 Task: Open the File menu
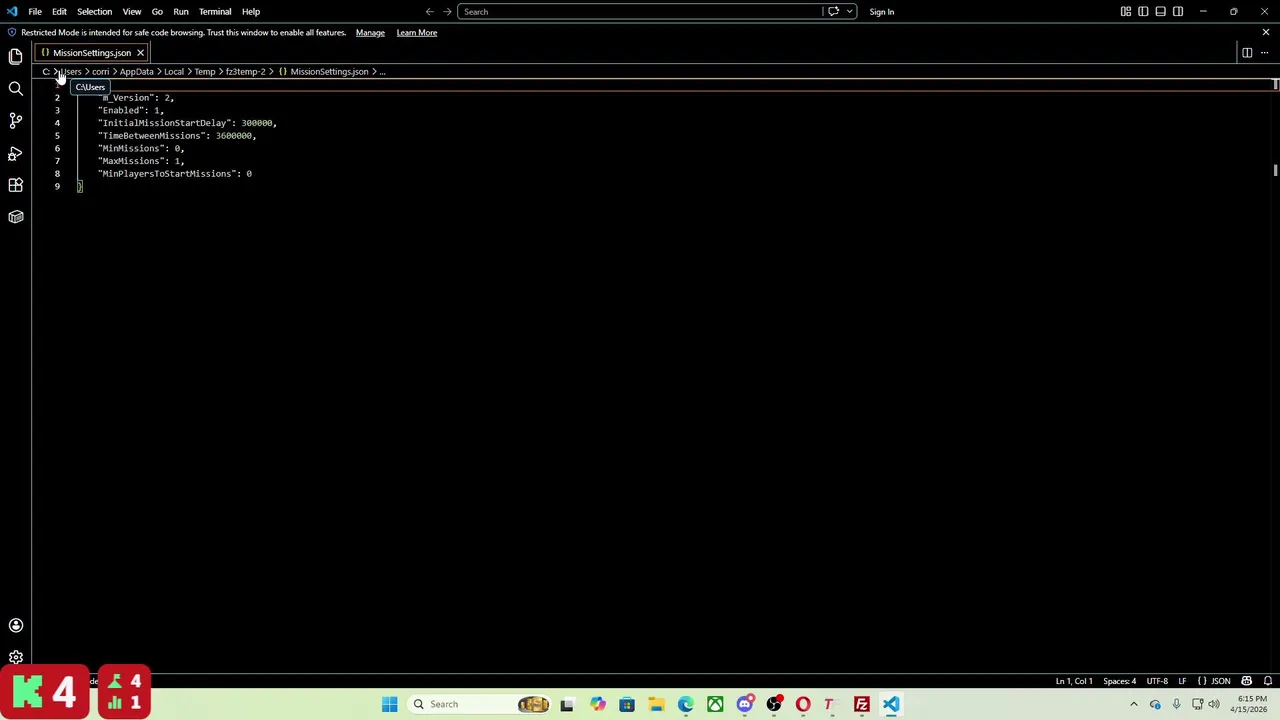click(x=35, y=11)
